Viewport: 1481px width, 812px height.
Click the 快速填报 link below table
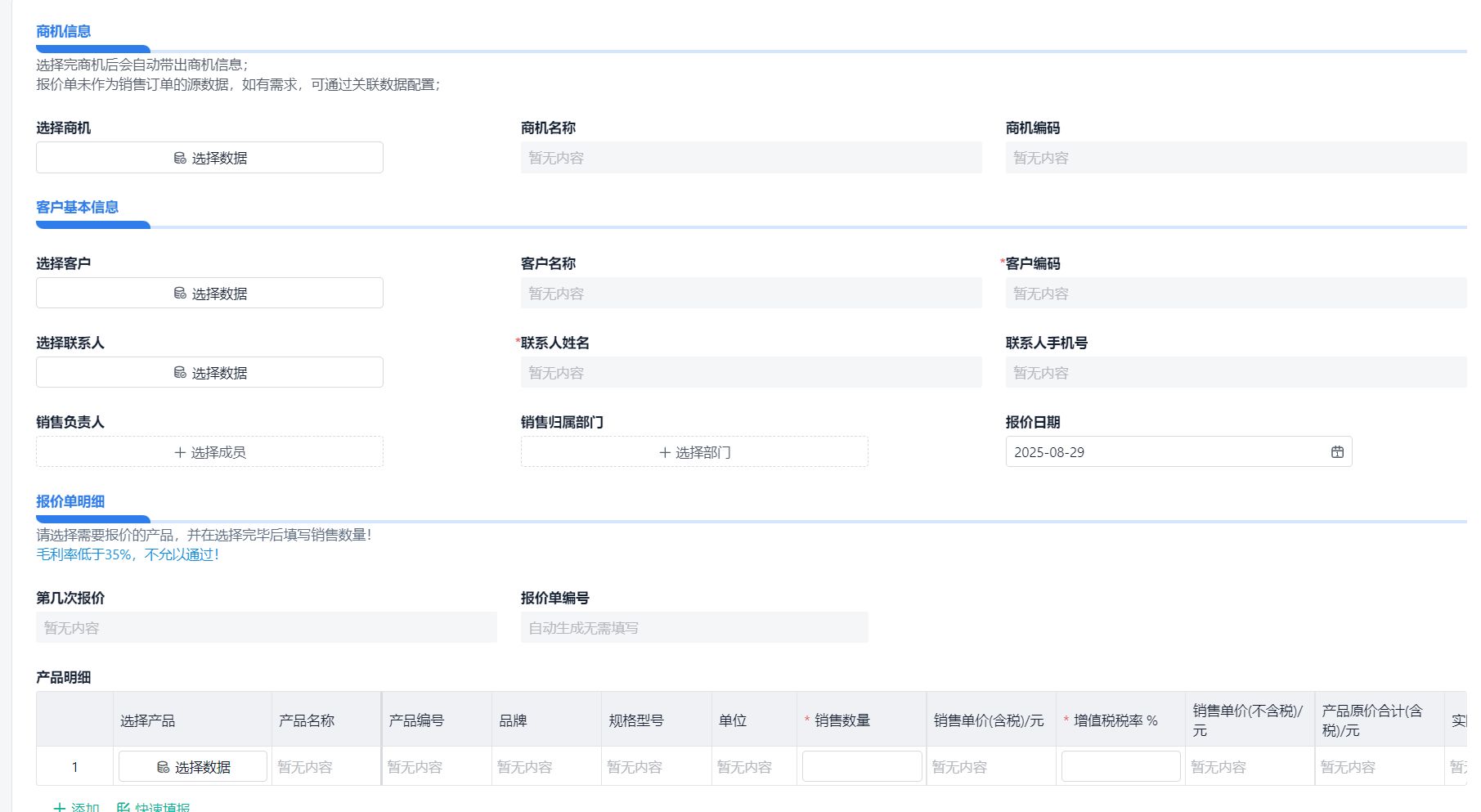click(153, 807)
